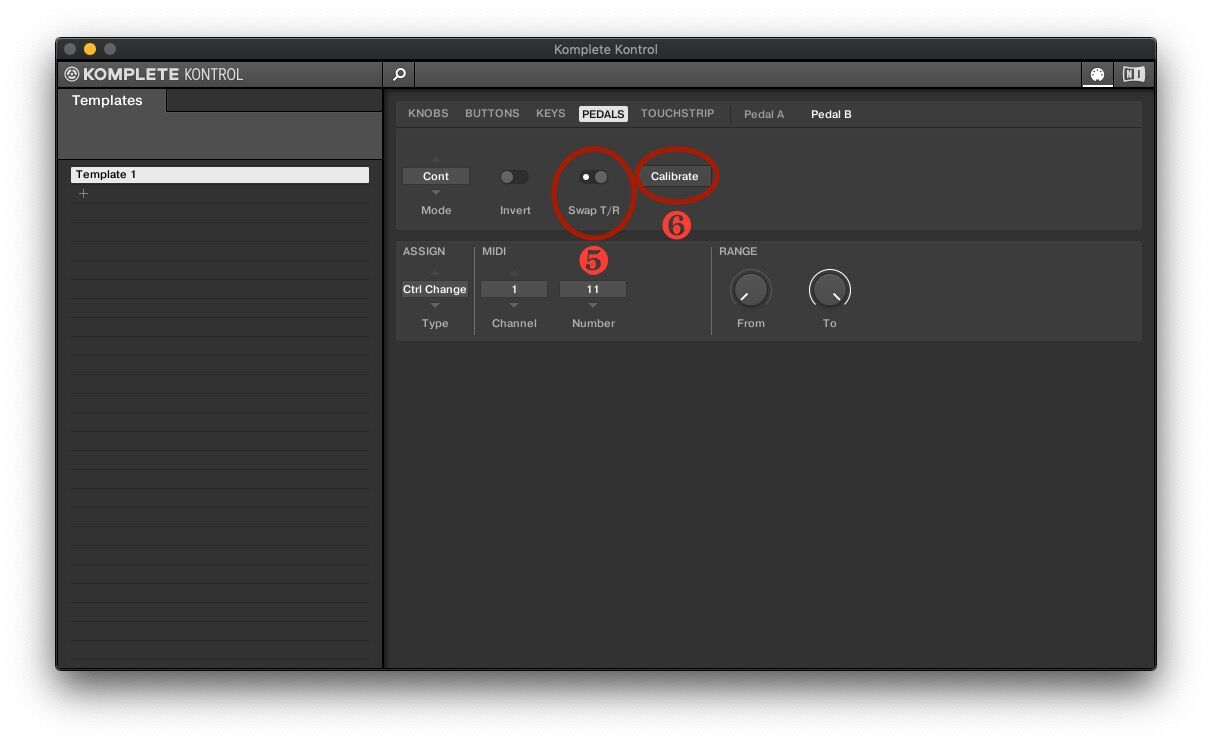Open the search magnifier icon
Image resolution: width=1212 pixels, height=744 pixels.
coord(398,74)
